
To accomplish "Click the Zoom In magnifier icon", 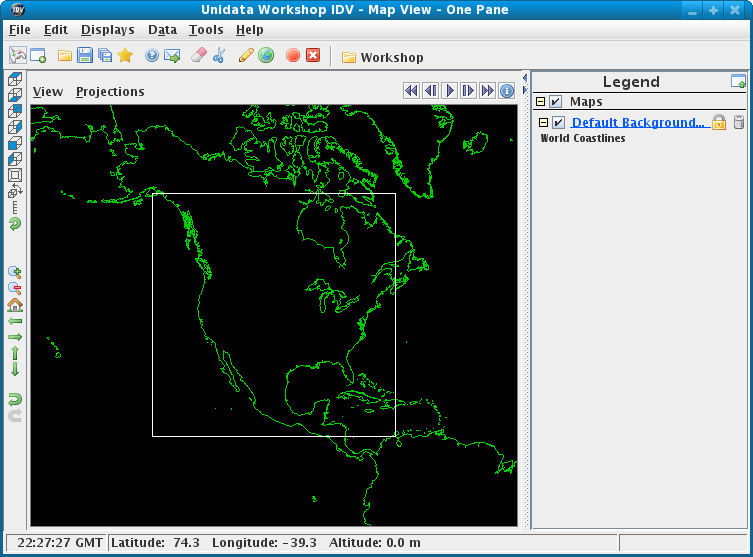I will point(15,272).
